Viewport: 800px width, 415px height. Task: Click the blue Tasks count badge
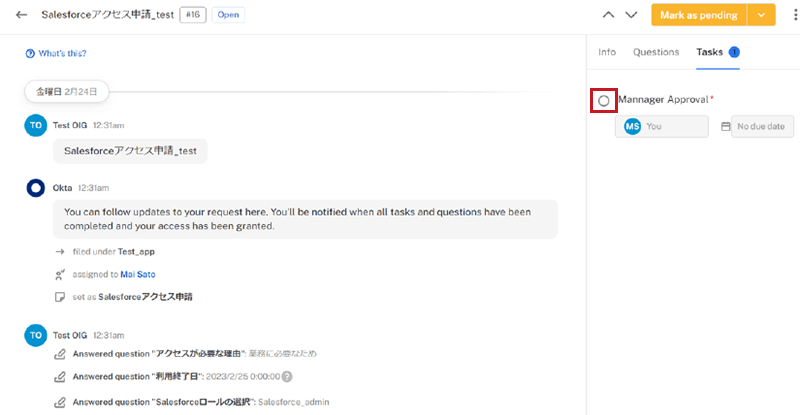coord(734,52)
